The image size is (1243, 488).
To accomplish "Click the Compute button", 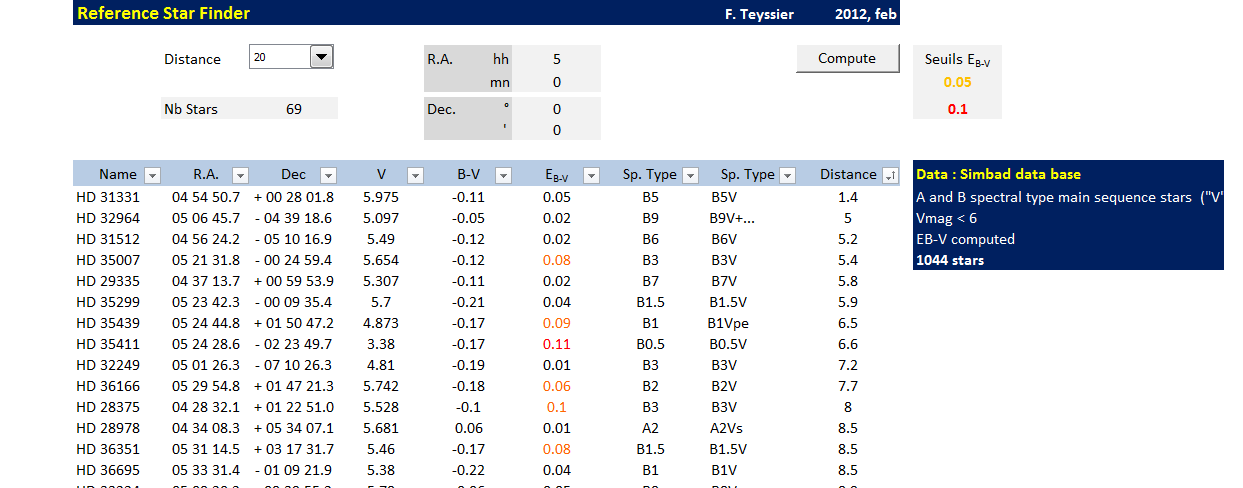I will coord(846,59).
